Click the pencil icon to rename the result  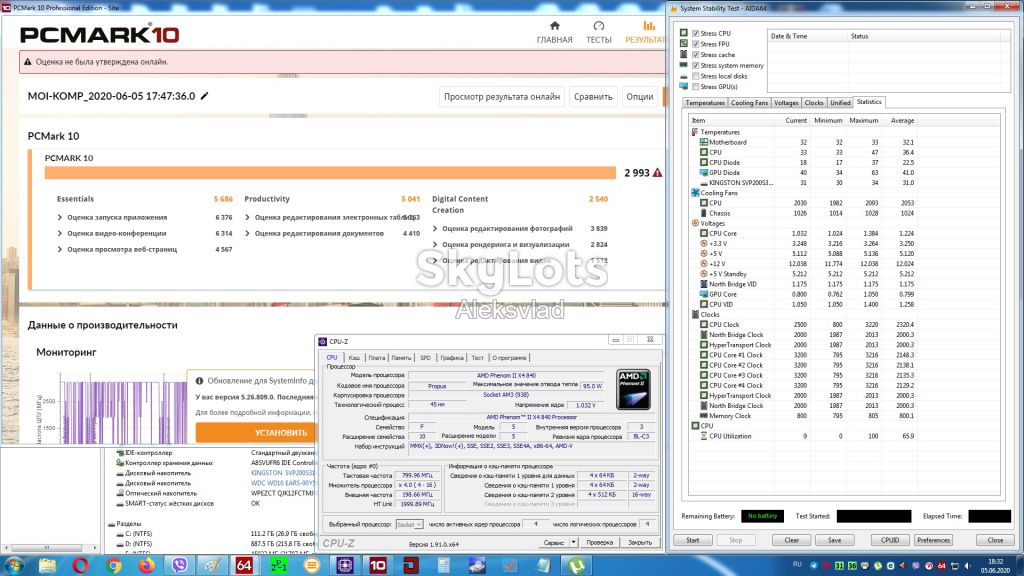tap(204, 96)
